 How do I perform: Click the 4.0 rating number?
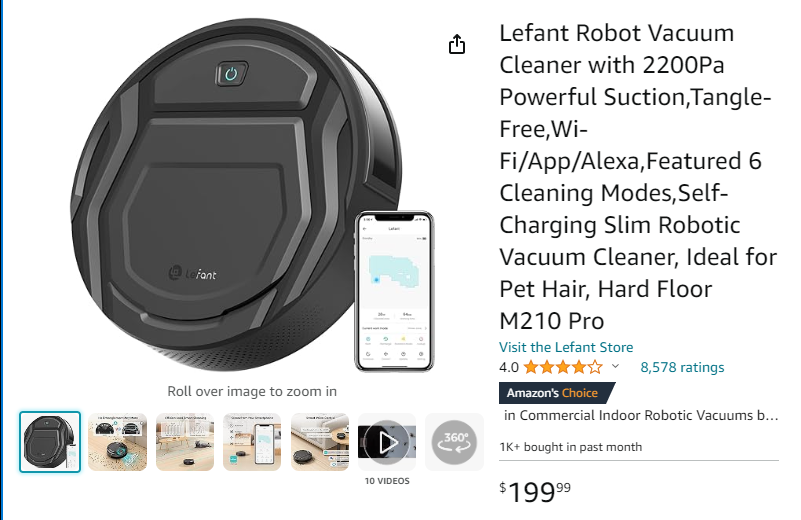(x=509, y=367)
